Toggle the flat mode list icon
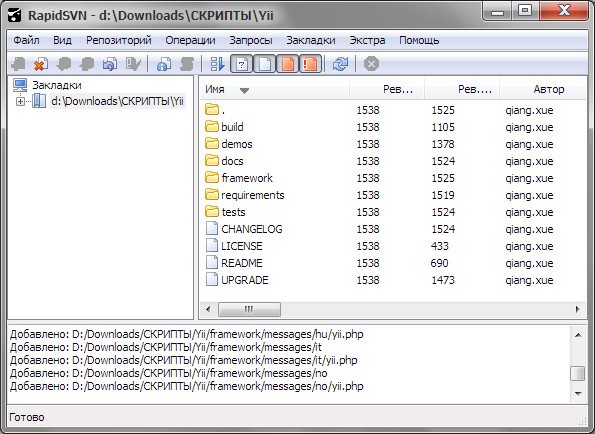Screen dimensions: 595x434 tap(217, 64)
